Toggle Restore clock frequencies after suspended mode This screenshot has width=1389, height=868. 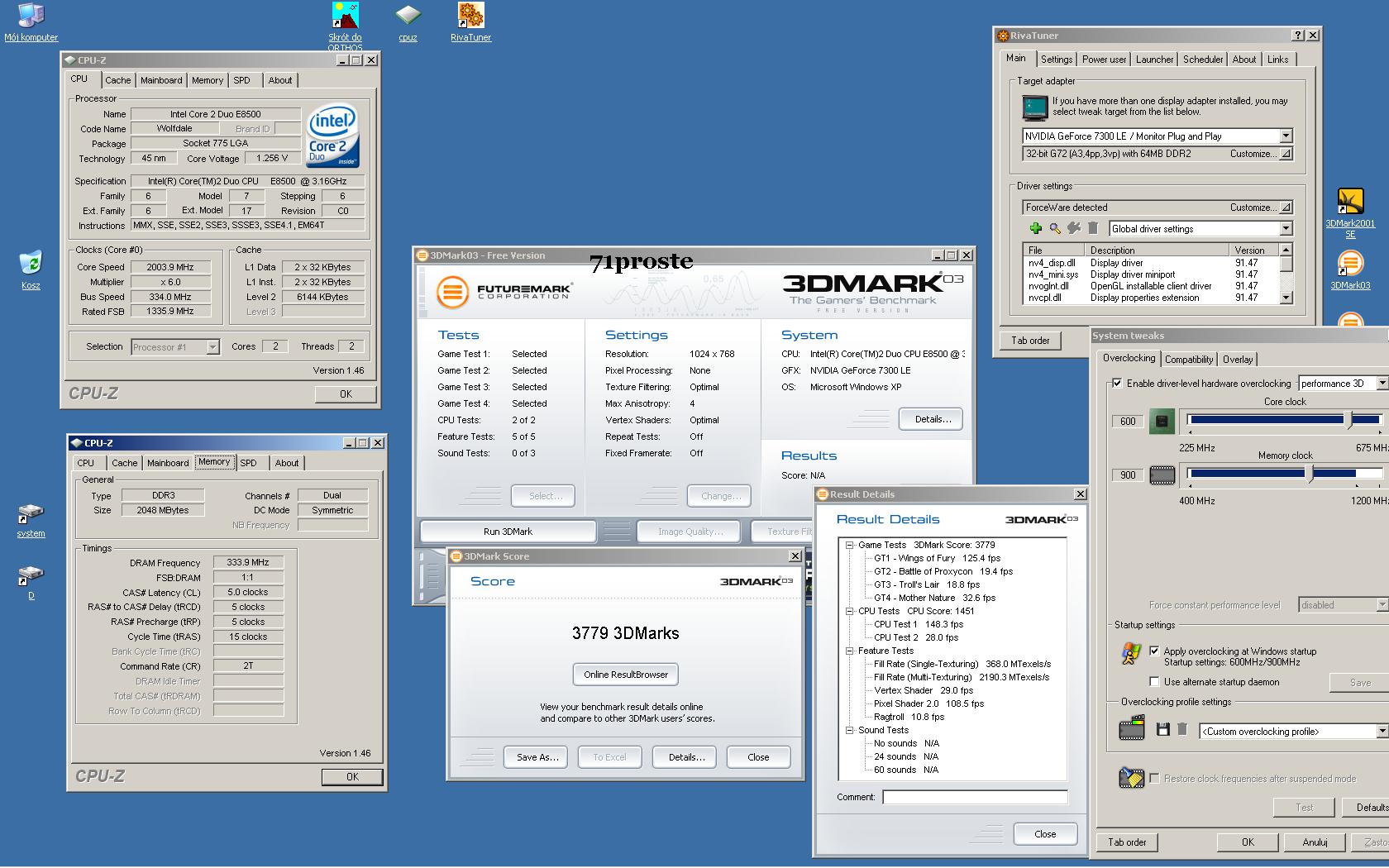point(1154,779)
